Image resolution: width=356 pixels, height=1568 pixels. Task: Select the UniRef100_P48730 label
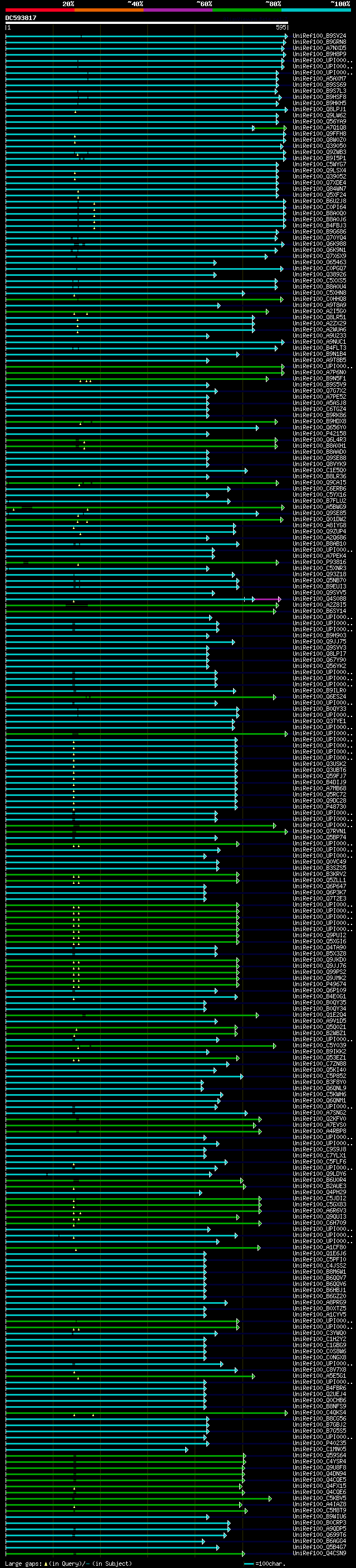click(319, 807)
